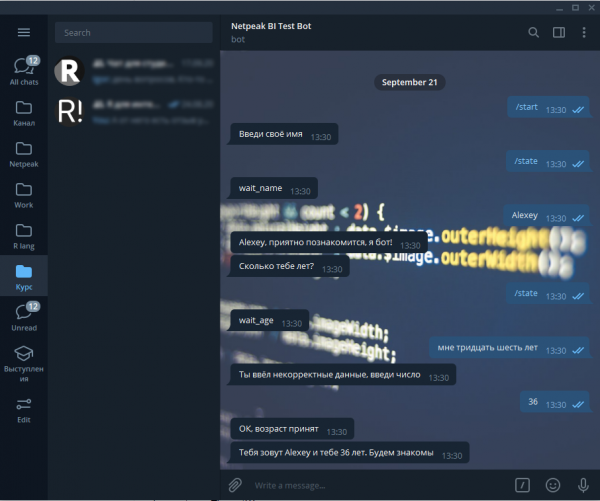The width and height of the screenshot is (600, 501).
Task: Toggle the right info side panel
Action: pos(558,33)
